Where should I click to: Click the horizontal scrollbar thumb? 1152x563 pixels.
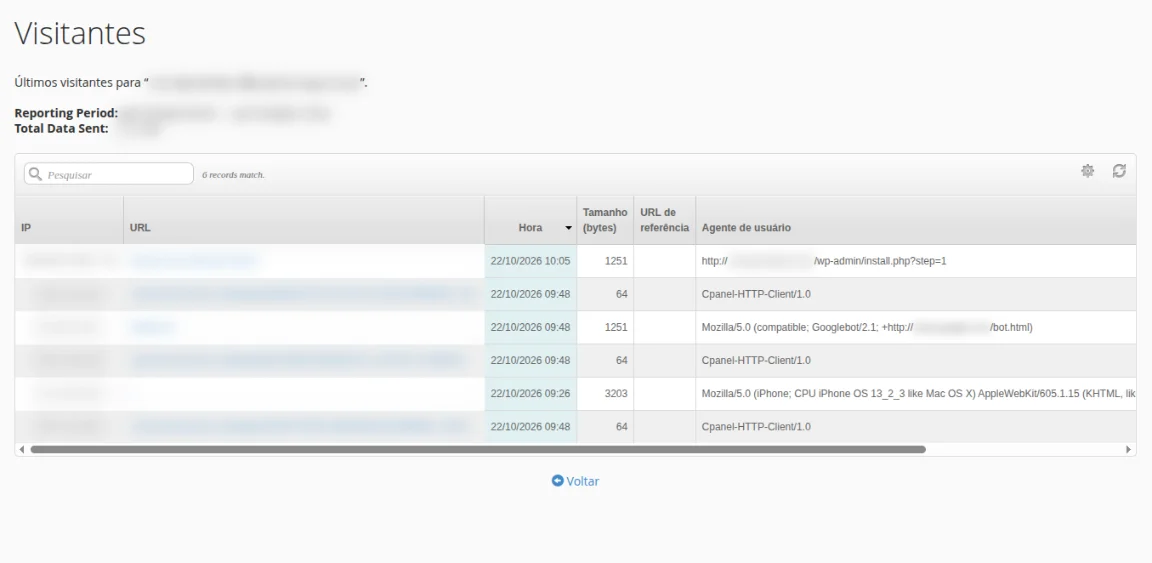478,449
